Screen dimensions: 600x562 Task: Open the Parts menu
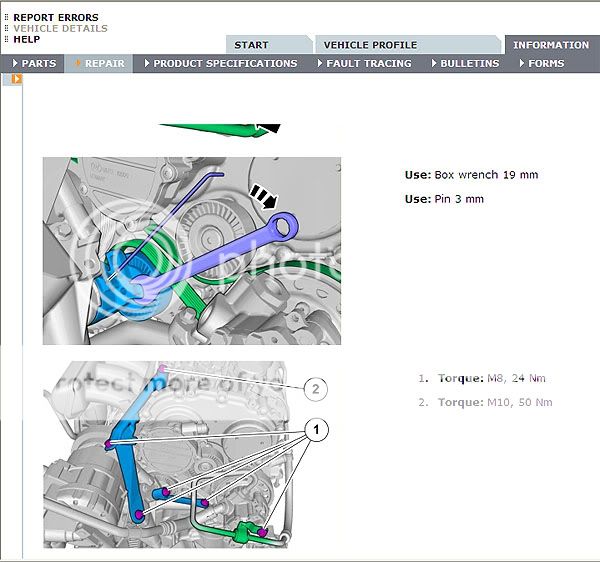tap(39, 63)
